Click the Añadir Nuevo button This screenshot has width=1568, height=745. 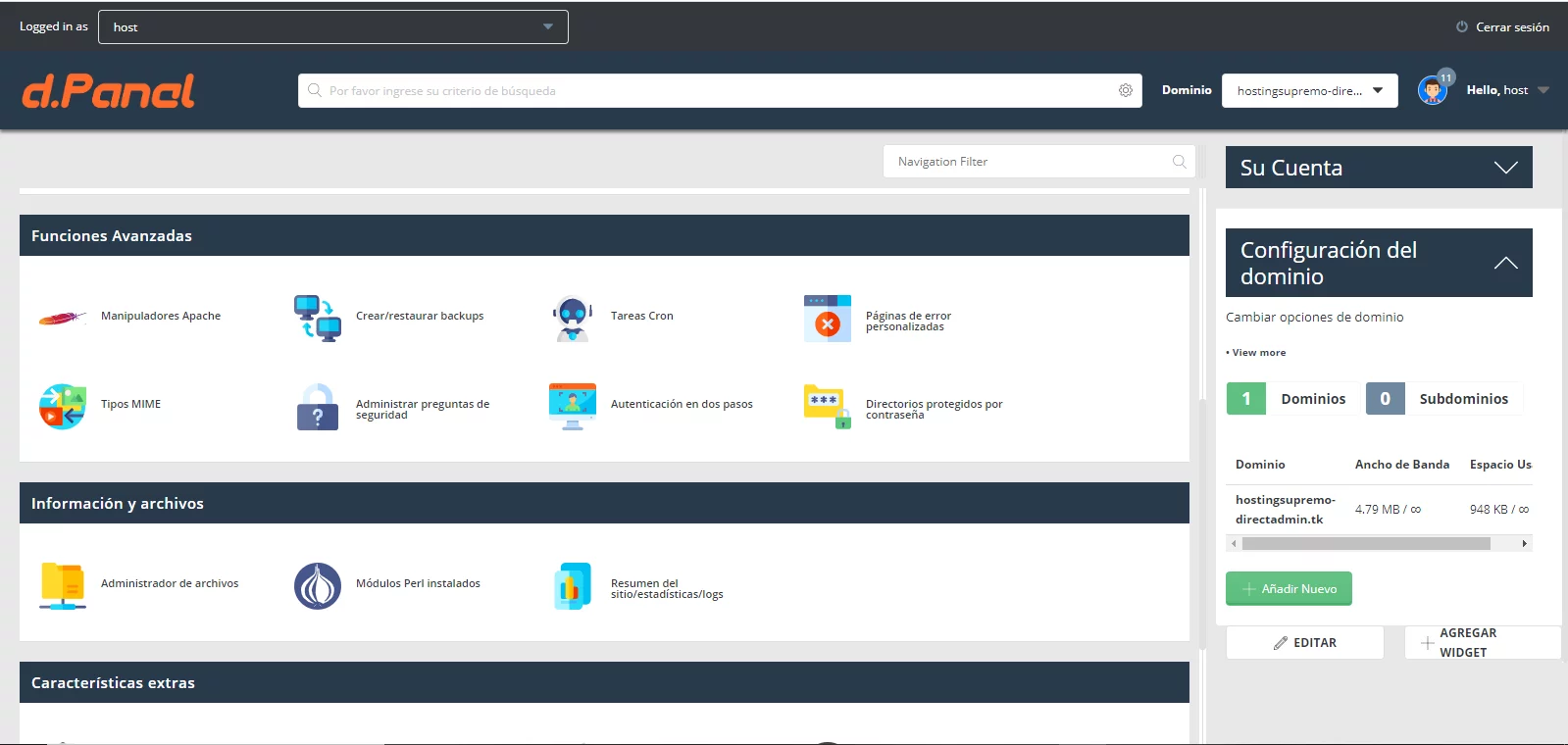(x=1289, y=588)
